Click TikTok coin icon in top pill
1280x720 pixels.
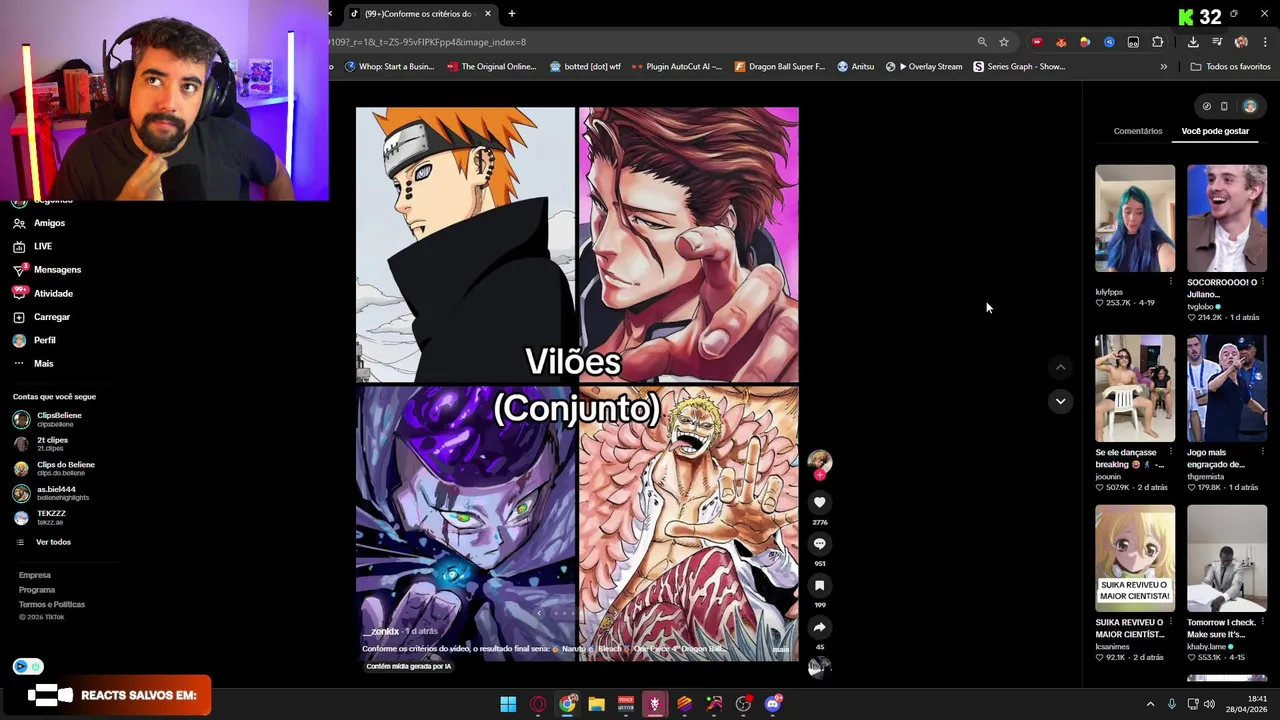tap(1206, 106)
